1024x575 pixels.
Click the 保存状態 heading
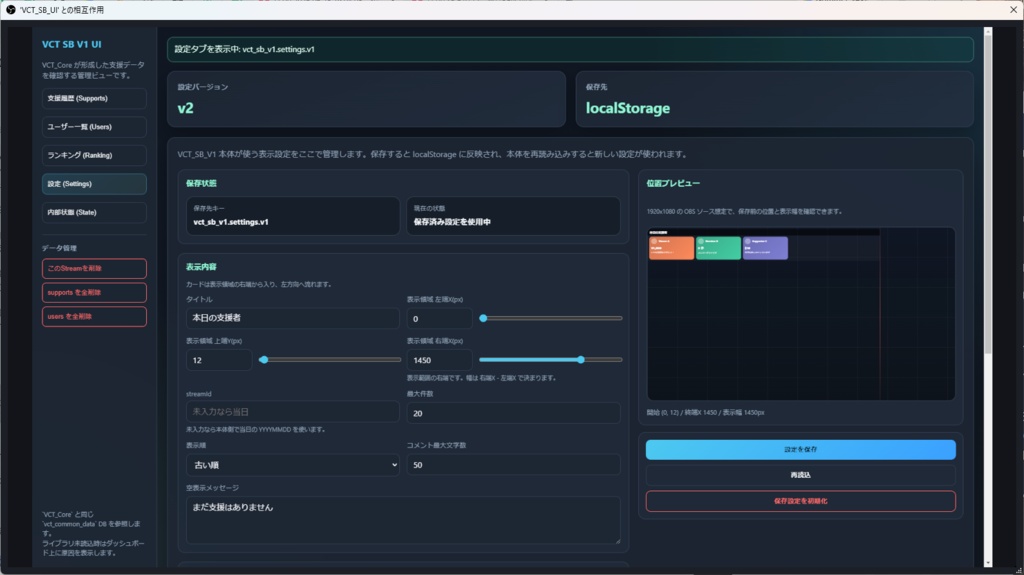(x=201, y=184)
